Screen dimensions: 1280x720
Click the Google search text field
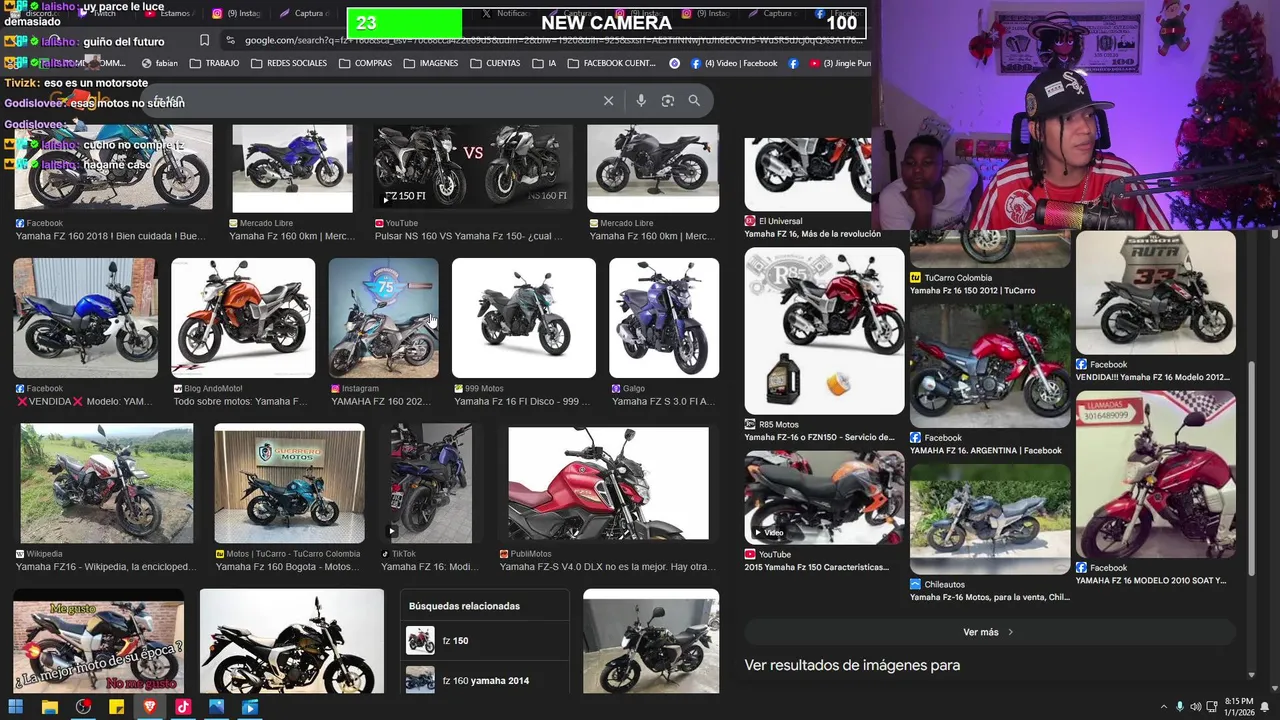click(370, 101)
